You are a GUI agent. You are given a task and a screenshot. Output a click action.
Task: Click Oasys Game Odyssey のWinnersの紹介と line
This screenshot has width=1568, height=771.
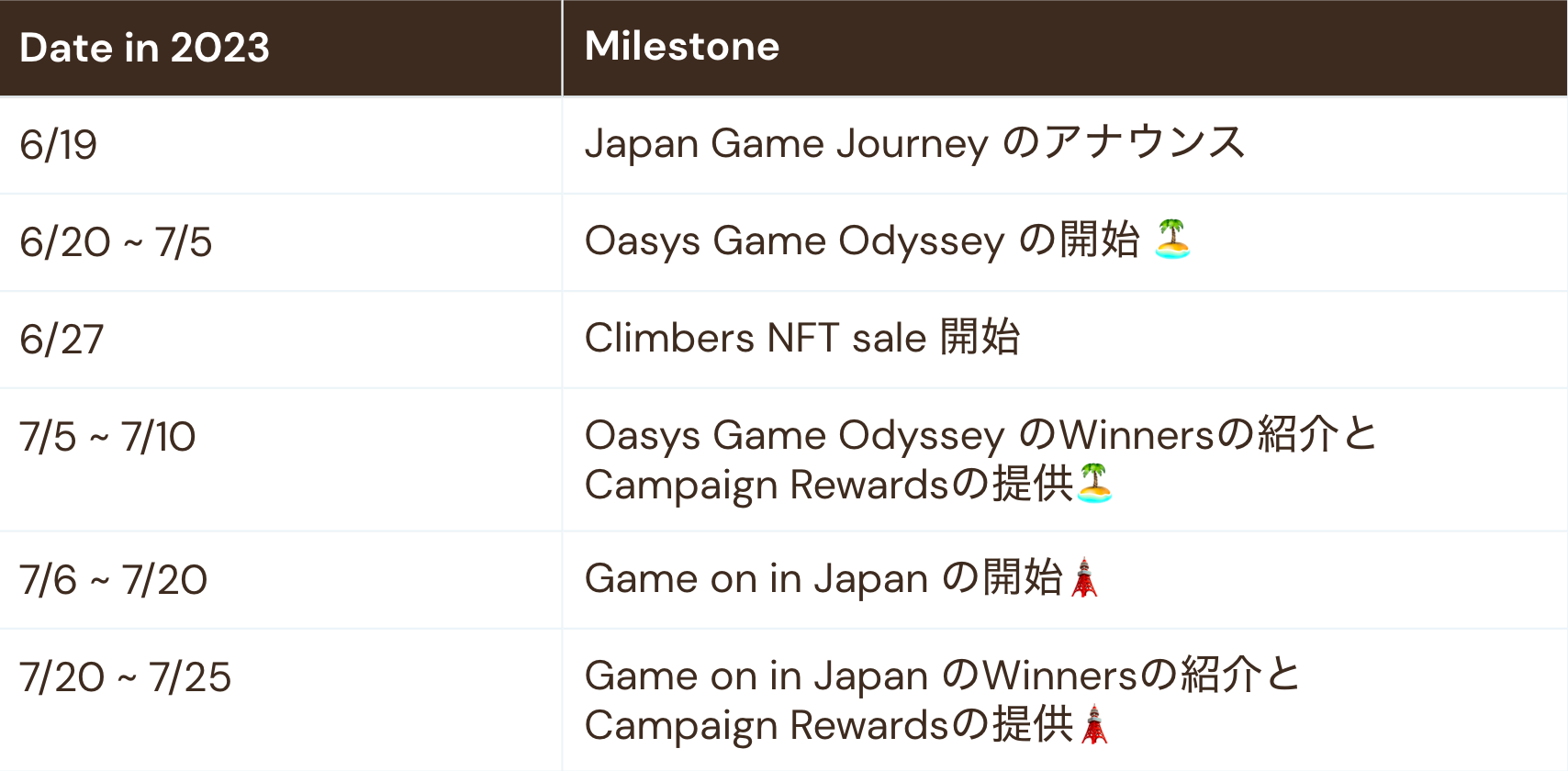click(980, 435)
